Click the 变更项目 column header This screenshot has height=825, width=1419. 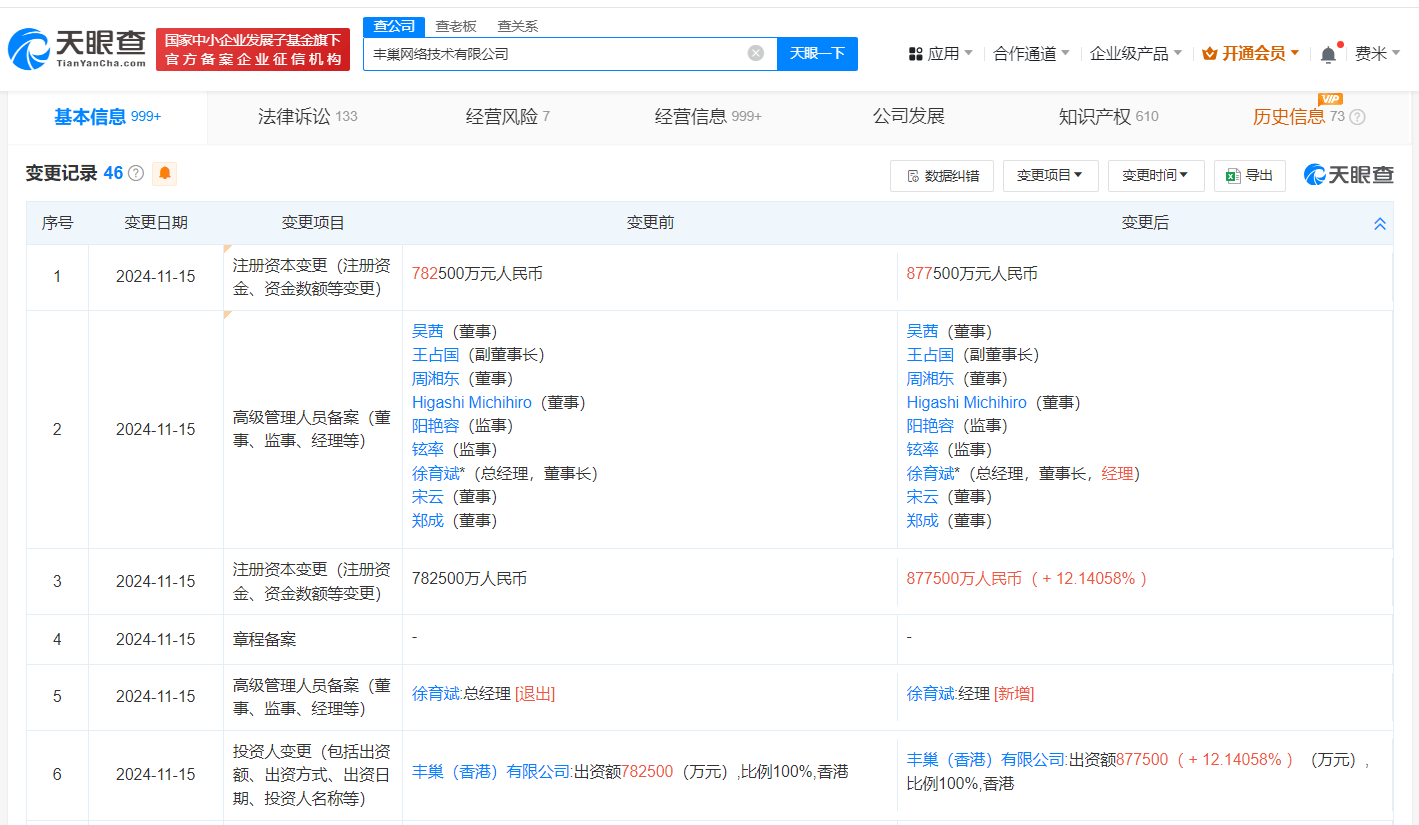click(x=313, y=223)
